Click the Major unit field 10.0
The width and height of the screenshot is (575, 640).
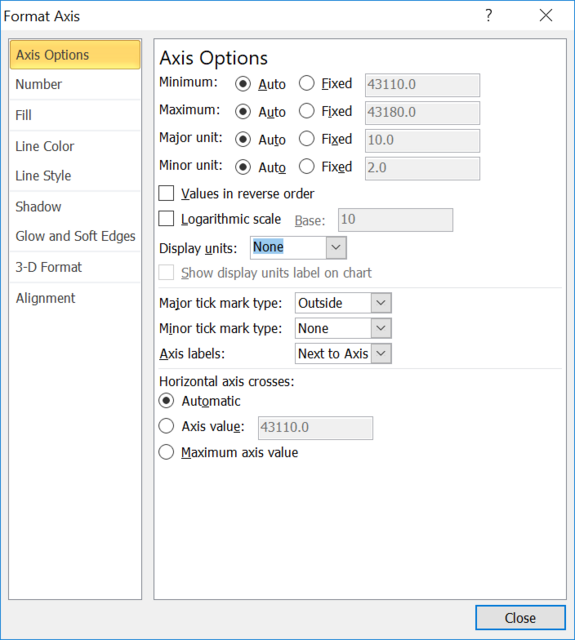click(422, 140)
